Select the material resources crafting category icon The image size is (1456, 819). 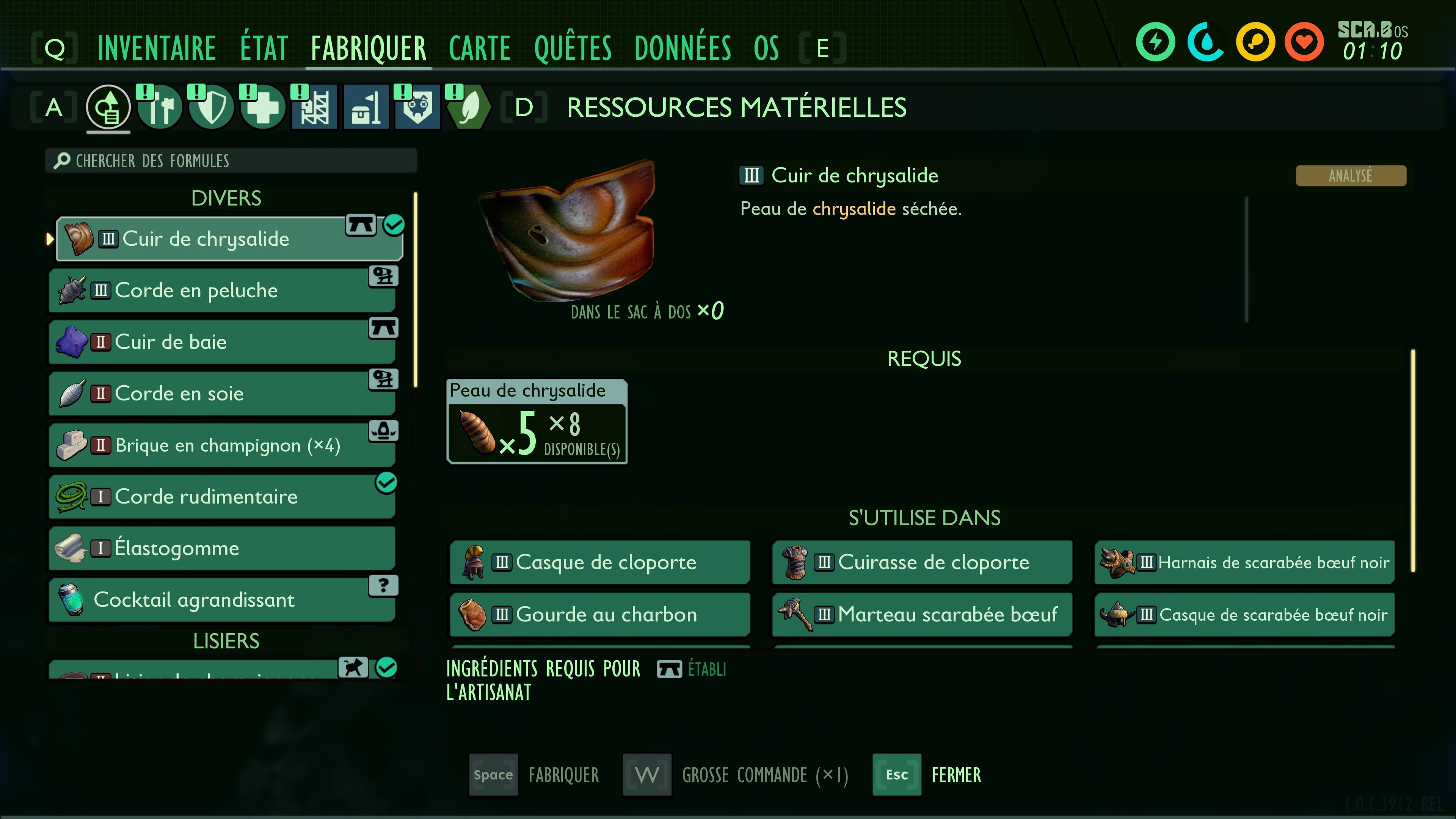pos(108,107)
